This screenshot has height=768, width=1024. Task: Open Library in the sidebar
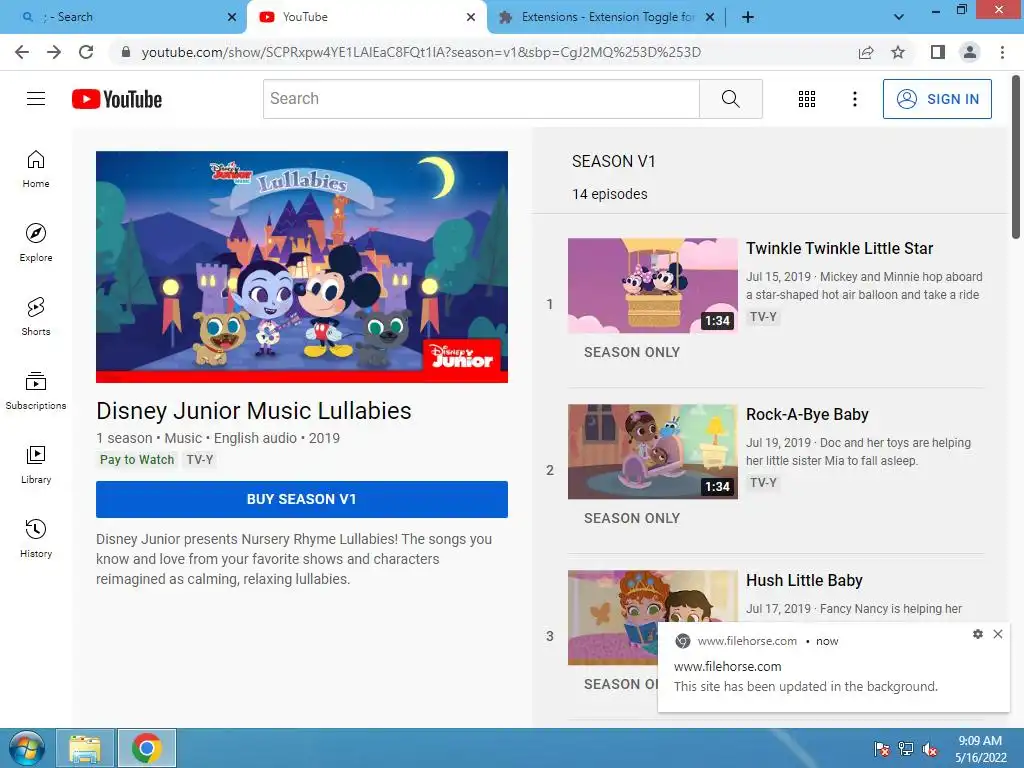(x=36, y=464)
